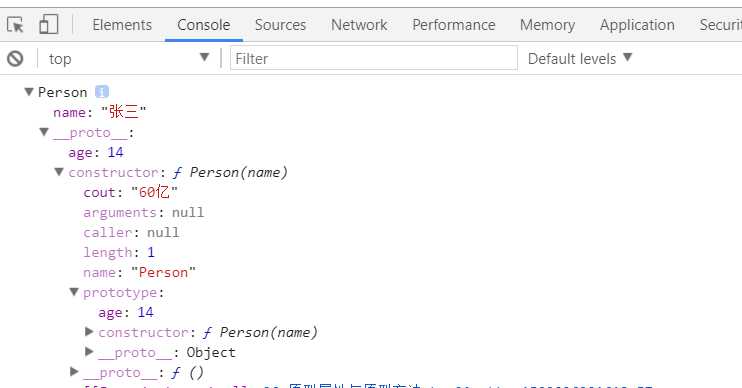Collapse the first __proto__ node
This screenshot has width=742, height=388.
(x=44, y=132)
